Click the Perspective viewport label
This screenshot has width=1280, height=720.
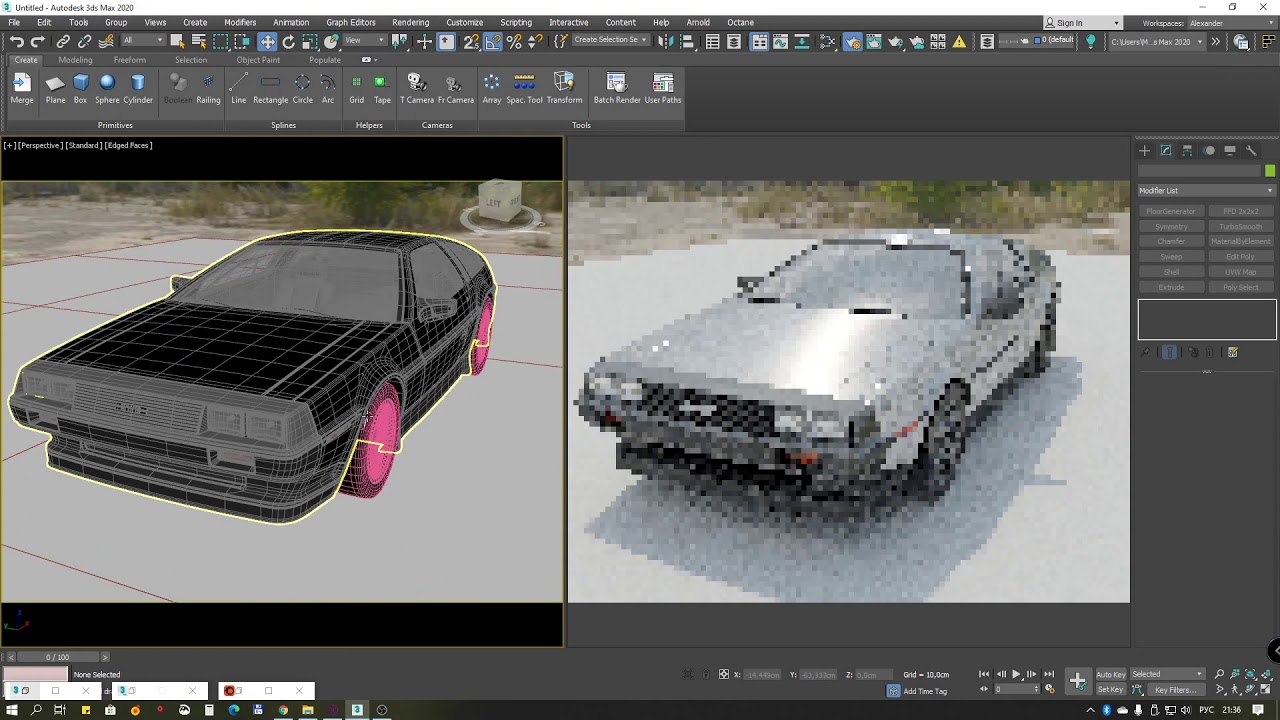pos(41,145)
